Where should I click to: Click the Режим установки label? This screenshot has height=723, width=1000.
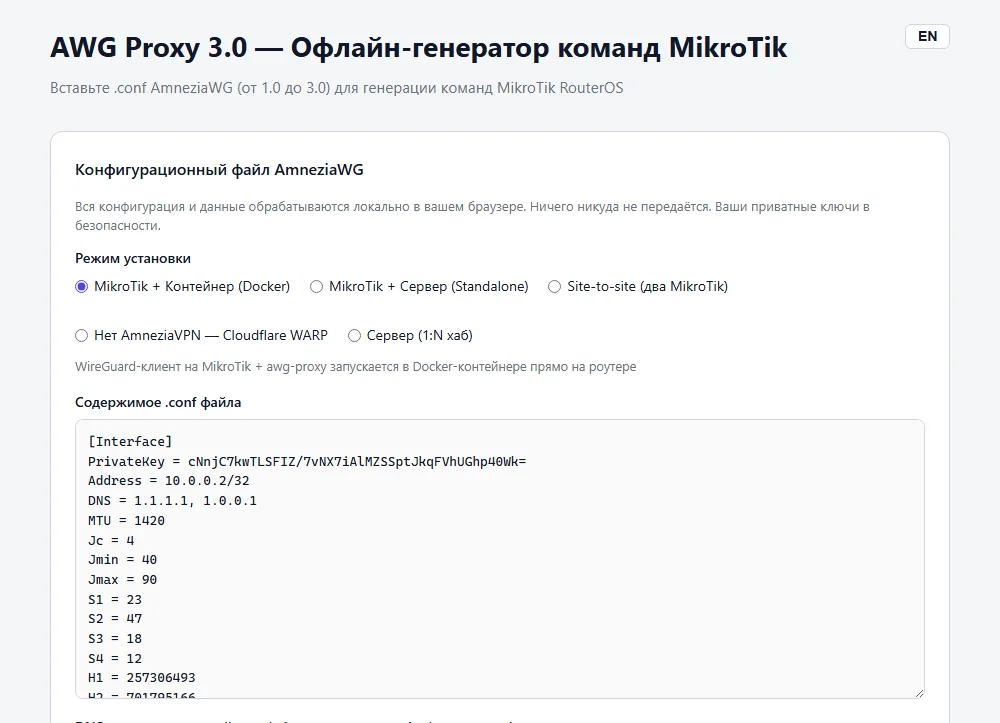133,258
